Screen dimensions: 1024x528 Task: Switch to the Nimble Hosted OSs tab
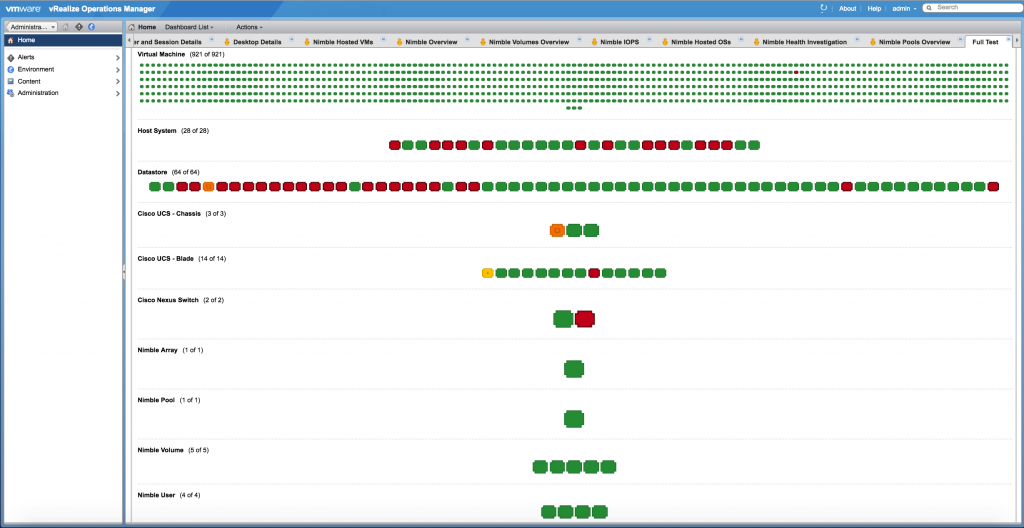point(701,42)
